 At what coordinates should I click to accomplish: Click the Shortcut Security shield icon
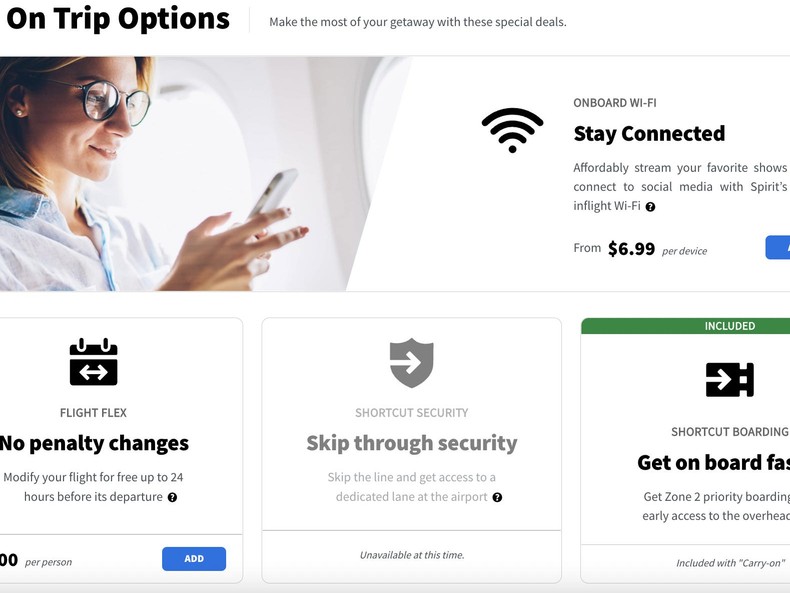412,363
